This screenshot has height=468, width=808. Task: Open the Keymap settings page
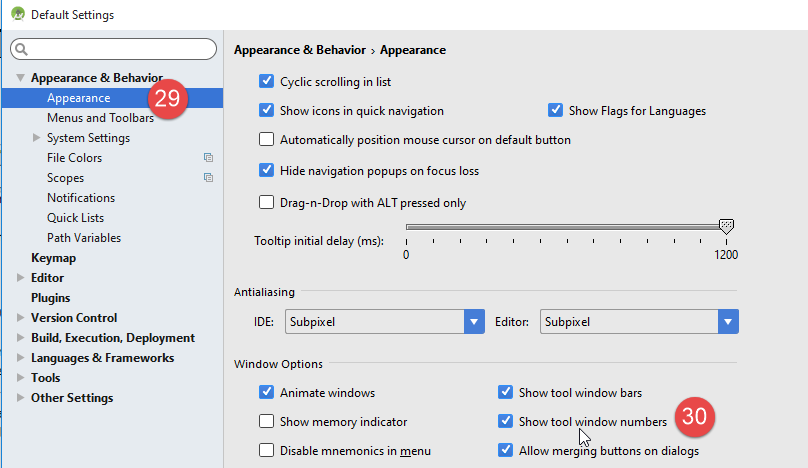pos(53,258)
